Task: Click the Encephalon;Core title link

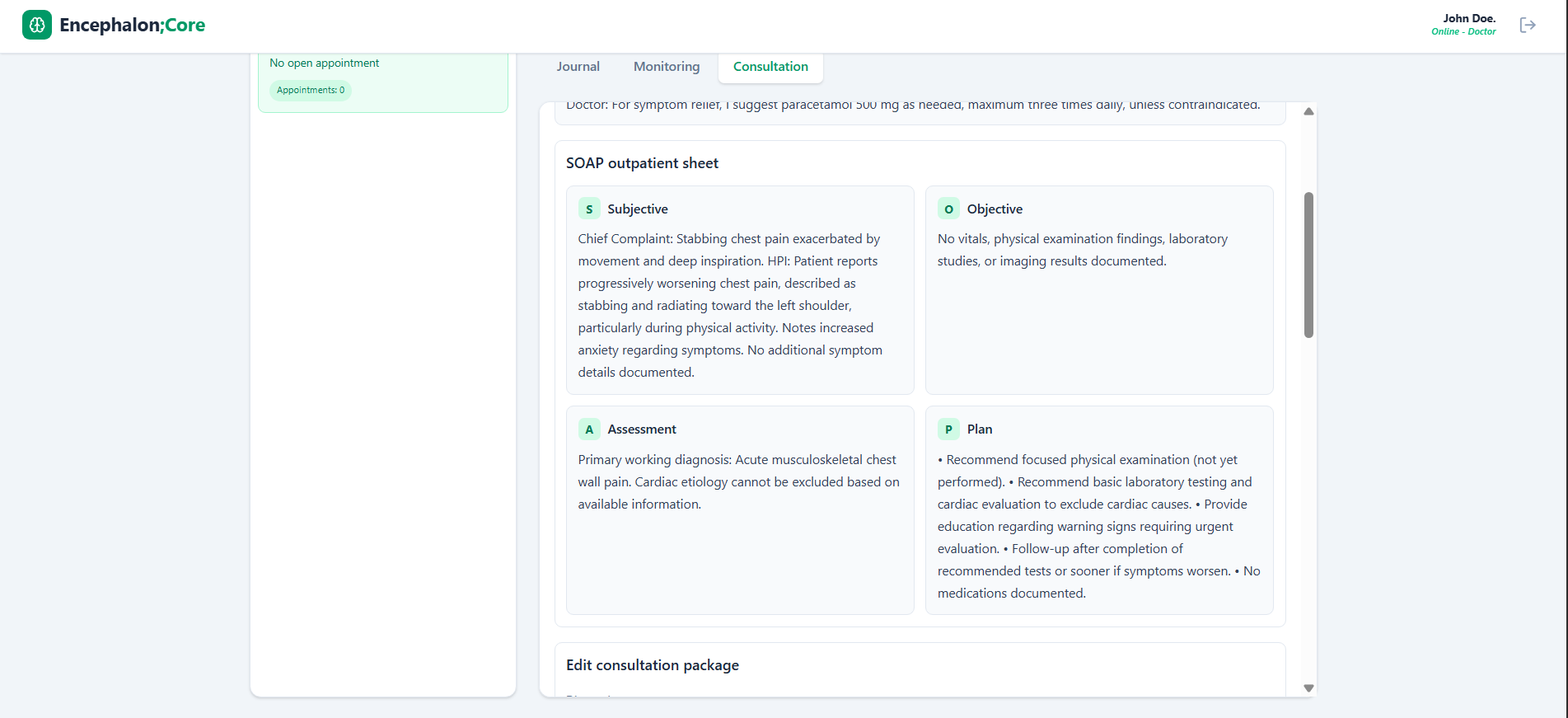Action: pyautogui.click(x=132, y=25)
